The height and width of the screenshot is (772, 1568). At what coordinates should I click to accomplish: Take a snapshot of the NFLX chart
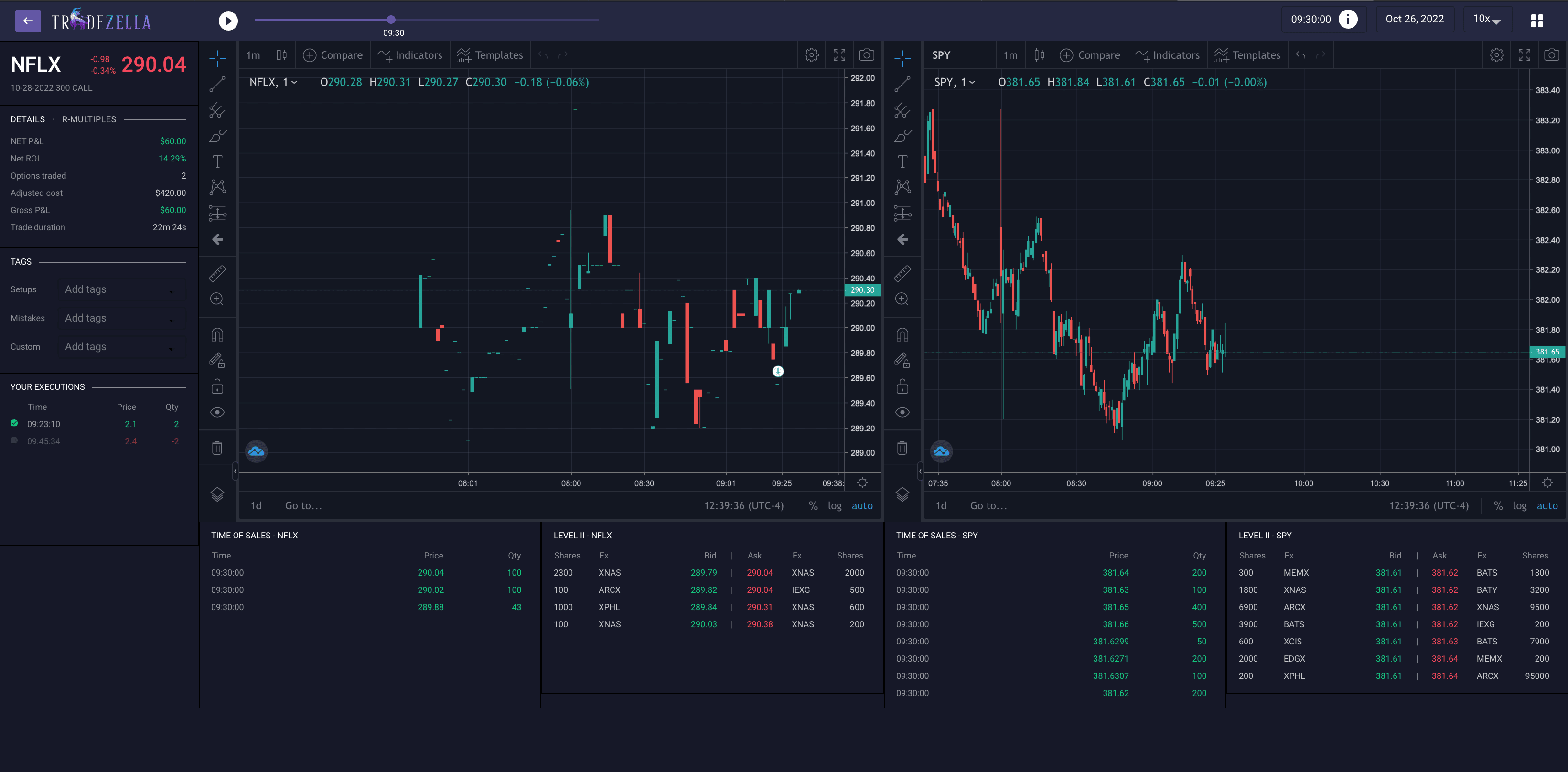tap(867, 54)
